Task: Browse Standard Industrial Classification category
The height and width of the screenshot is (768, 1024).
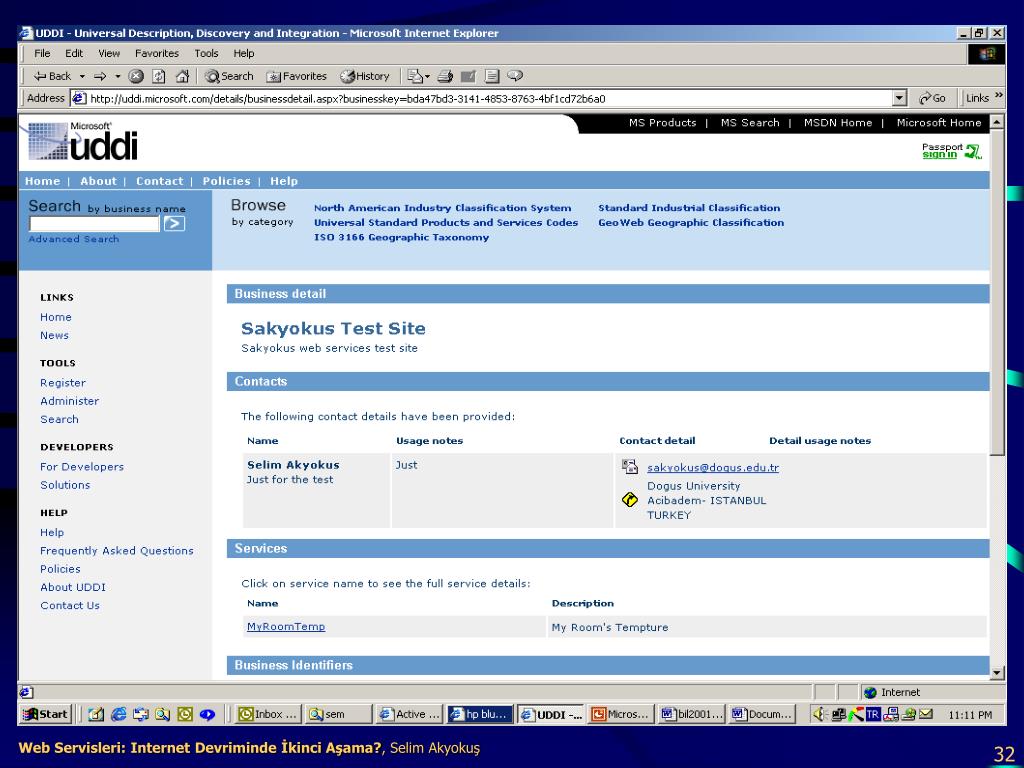Action: (689, 208)
